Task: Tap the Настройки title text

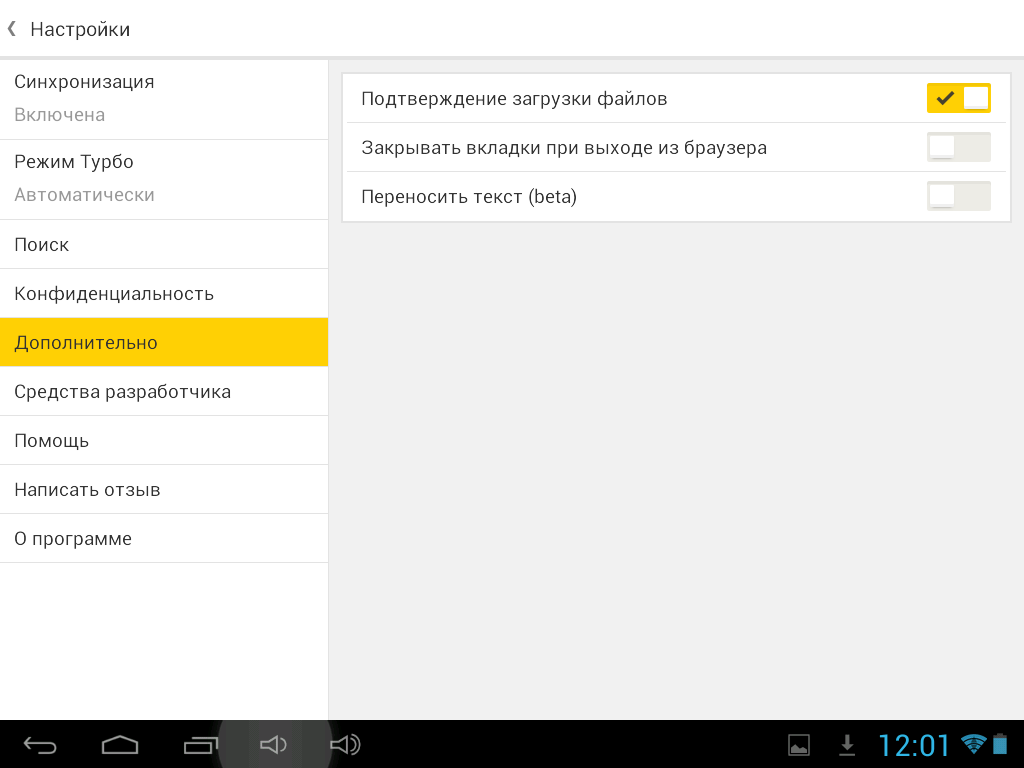Action: (x=80, y=29)
